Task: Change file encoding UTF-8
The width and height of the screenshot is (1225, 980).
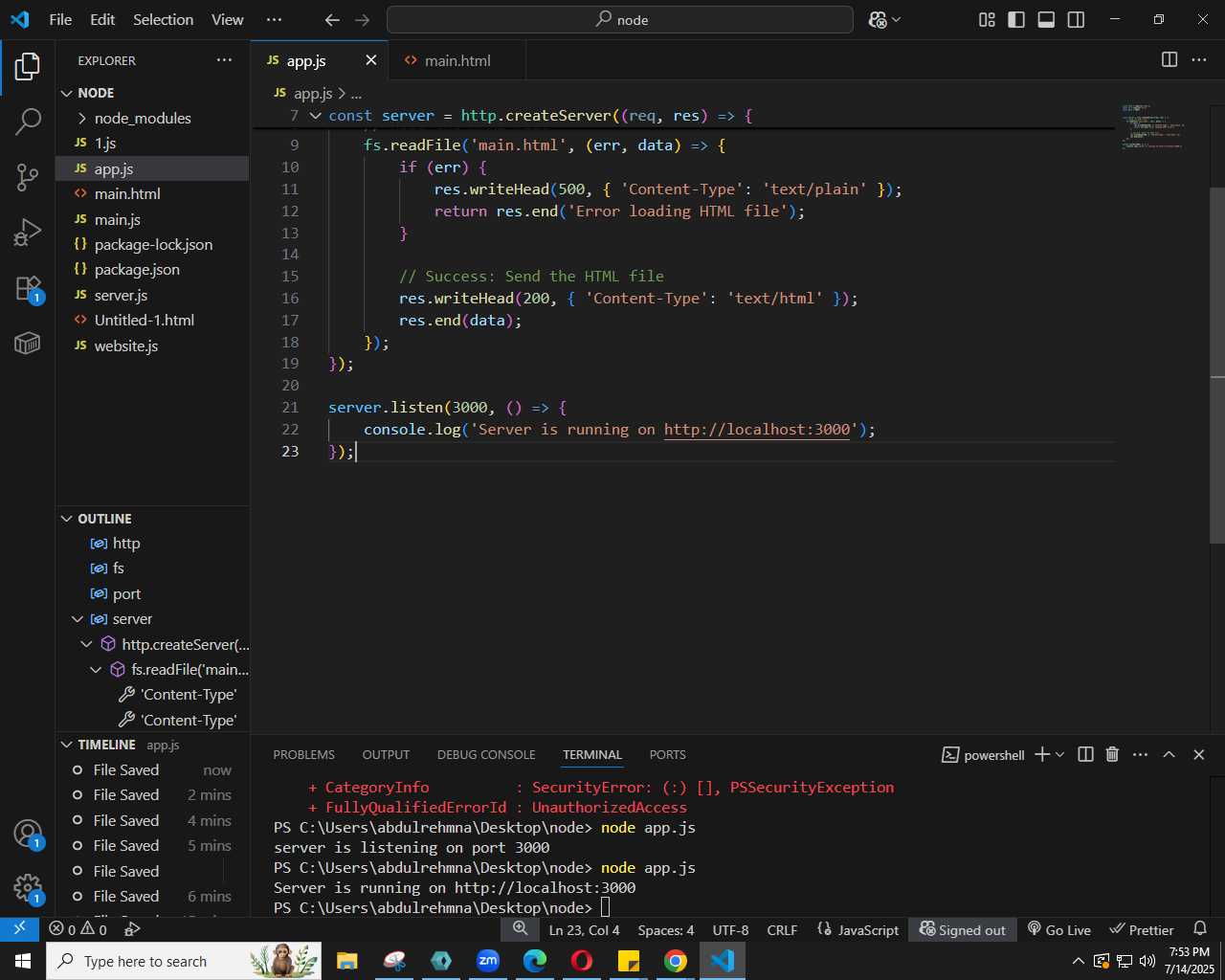Action: click(x=730, y=929)
